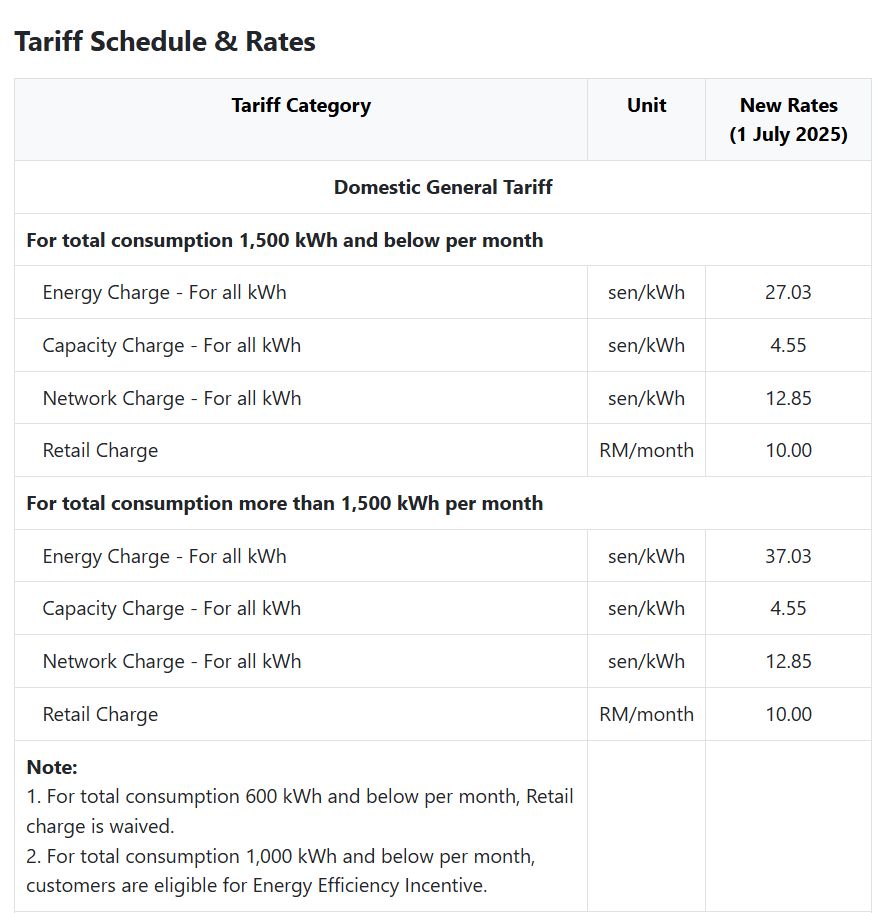Select the sen/kWh unit in the 37.03 row
This screenshot has width=885, height=913.
tap(646, 556)
